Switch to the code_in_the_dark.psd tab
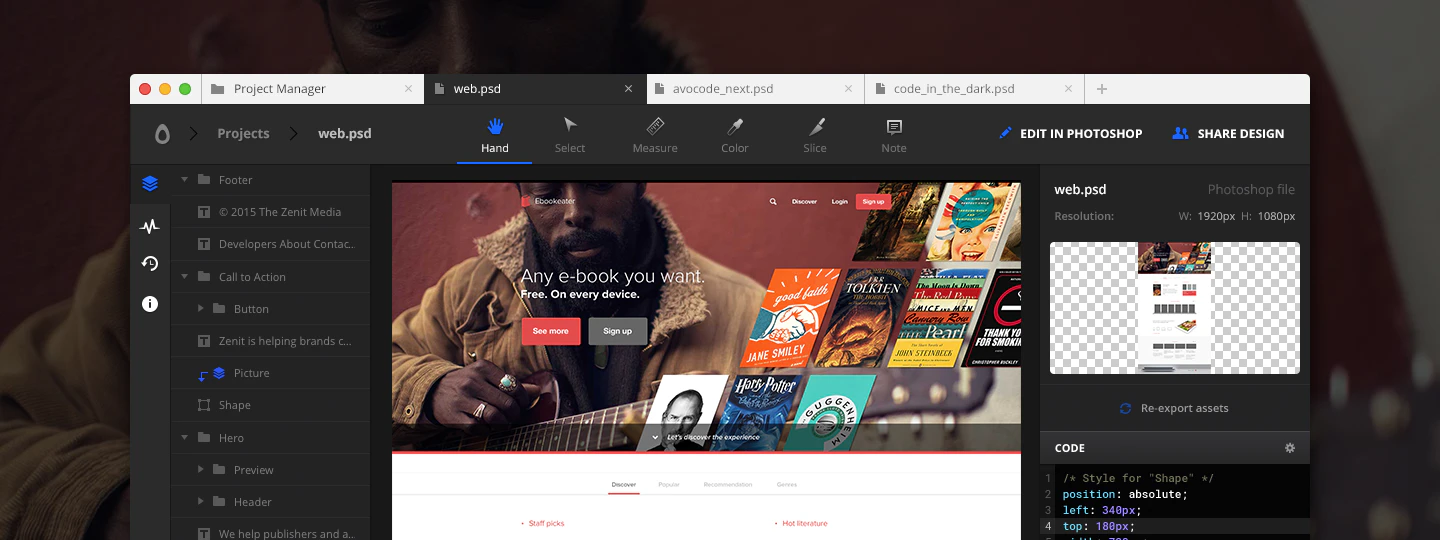 [975, 89]
